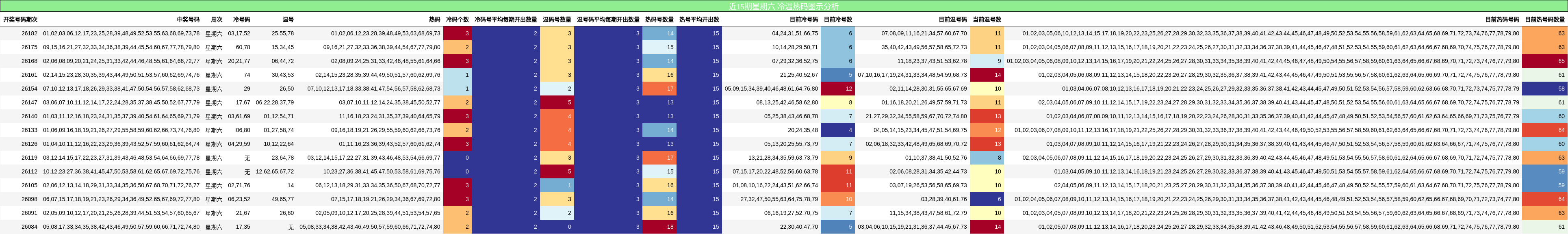Click the 温号 column header
The image size is (1568, 234).
click(x=288, y=19)
